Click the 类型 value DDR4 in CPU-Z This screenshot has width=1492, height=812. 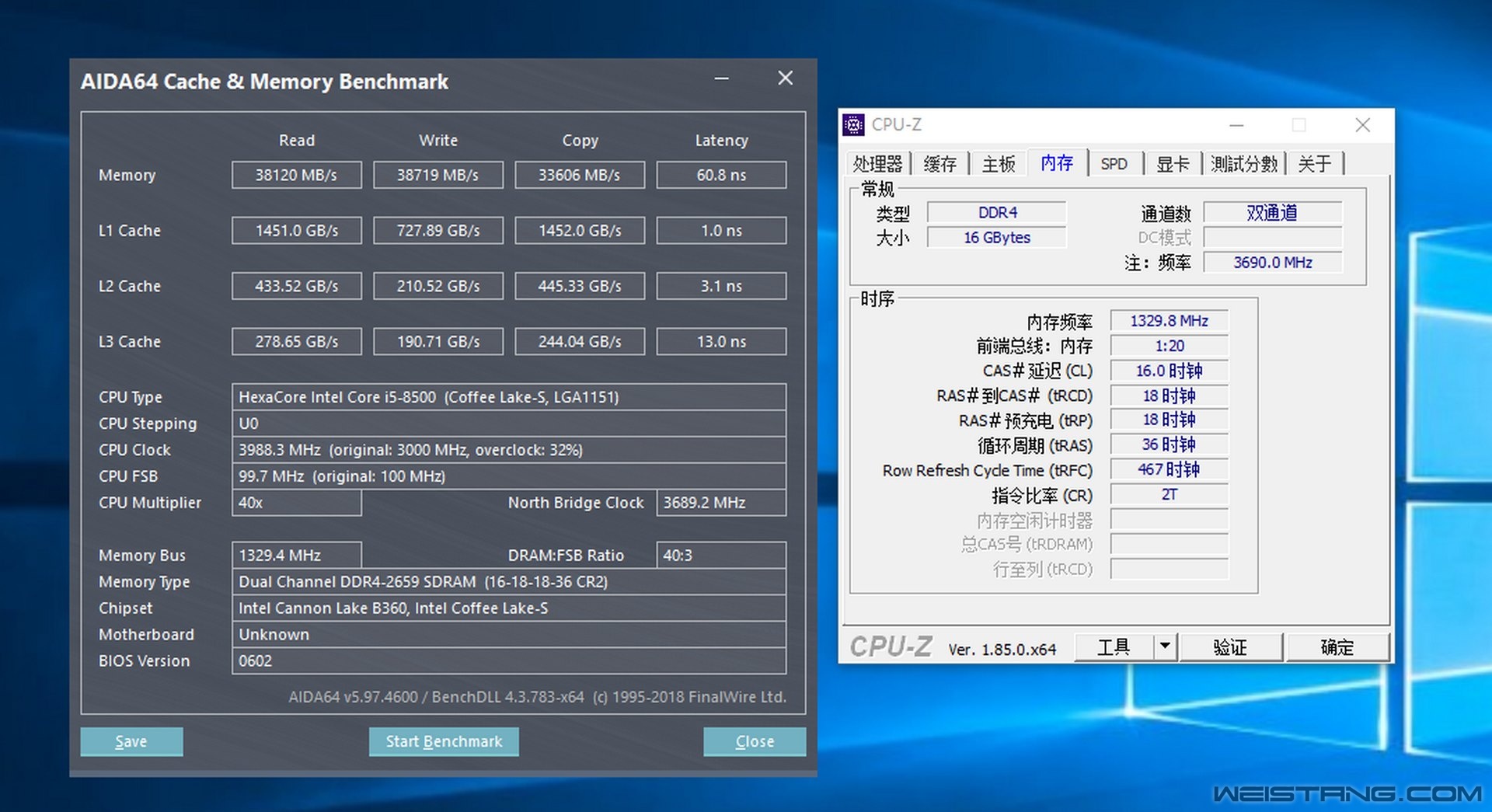pyautogui.click(x=997, y=212)
